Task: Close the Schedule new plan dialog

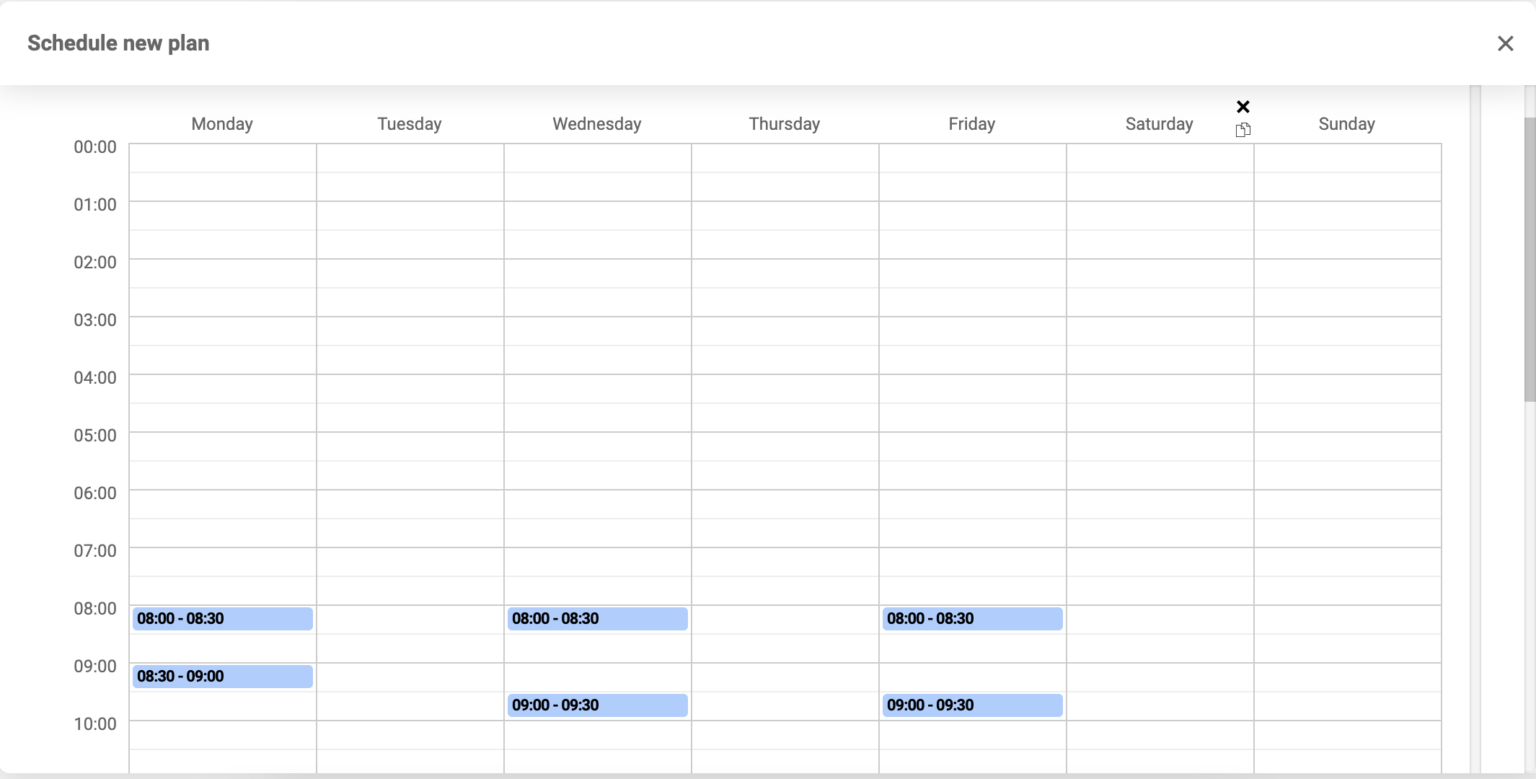Action: (1505, 43)
